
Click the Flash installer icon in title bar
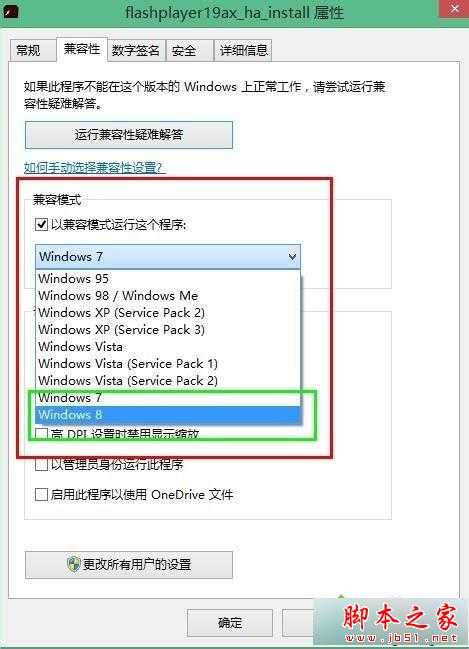tap(10, 11)
